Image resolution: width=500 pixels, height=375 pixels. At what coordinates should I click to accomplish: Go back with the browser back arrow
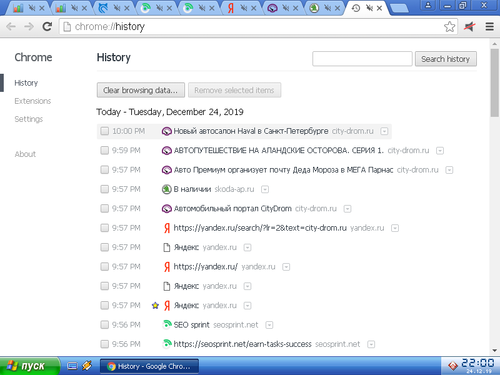click(x=11, y=27)
